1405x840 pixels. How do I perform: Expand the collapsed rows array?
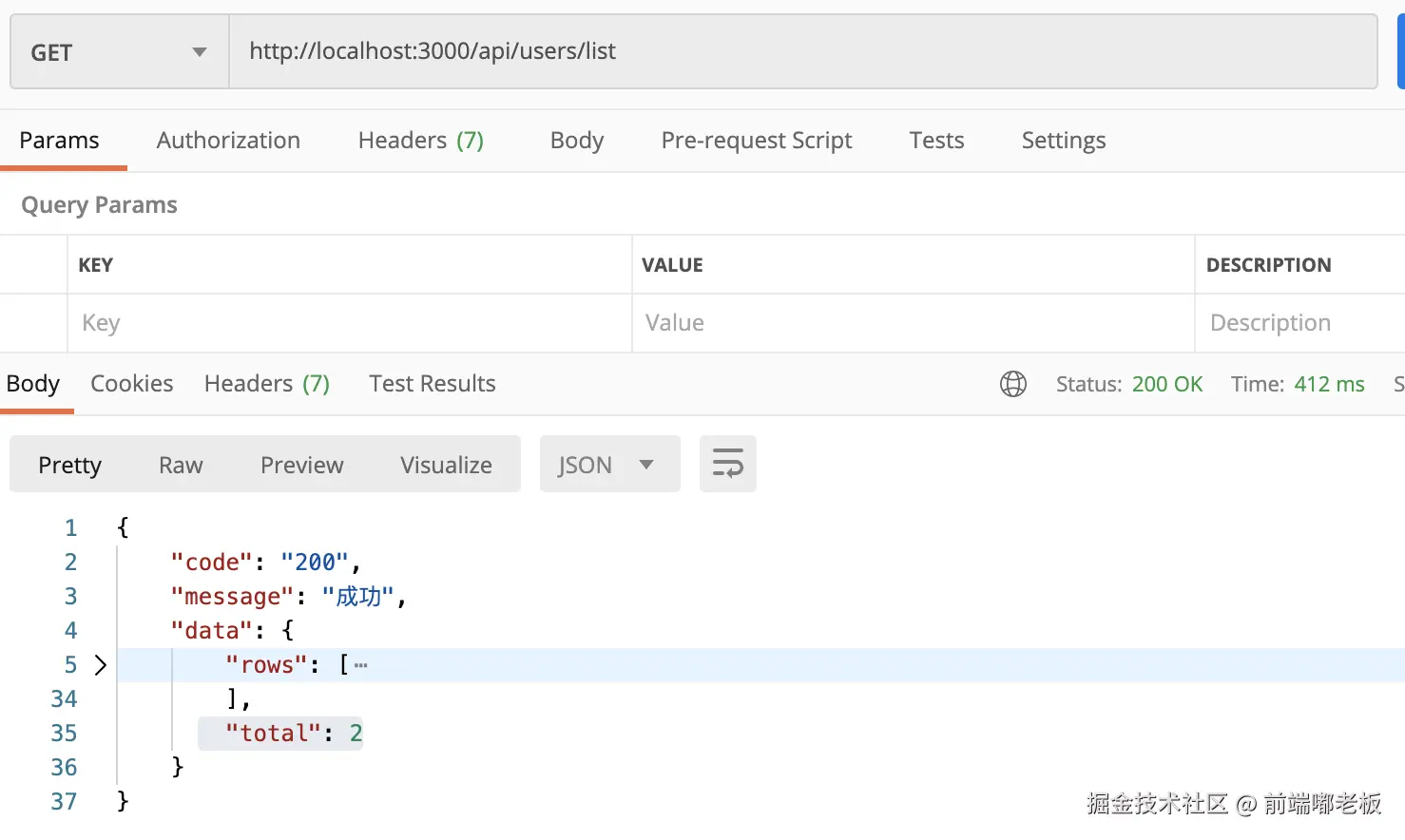coord(101,664)
